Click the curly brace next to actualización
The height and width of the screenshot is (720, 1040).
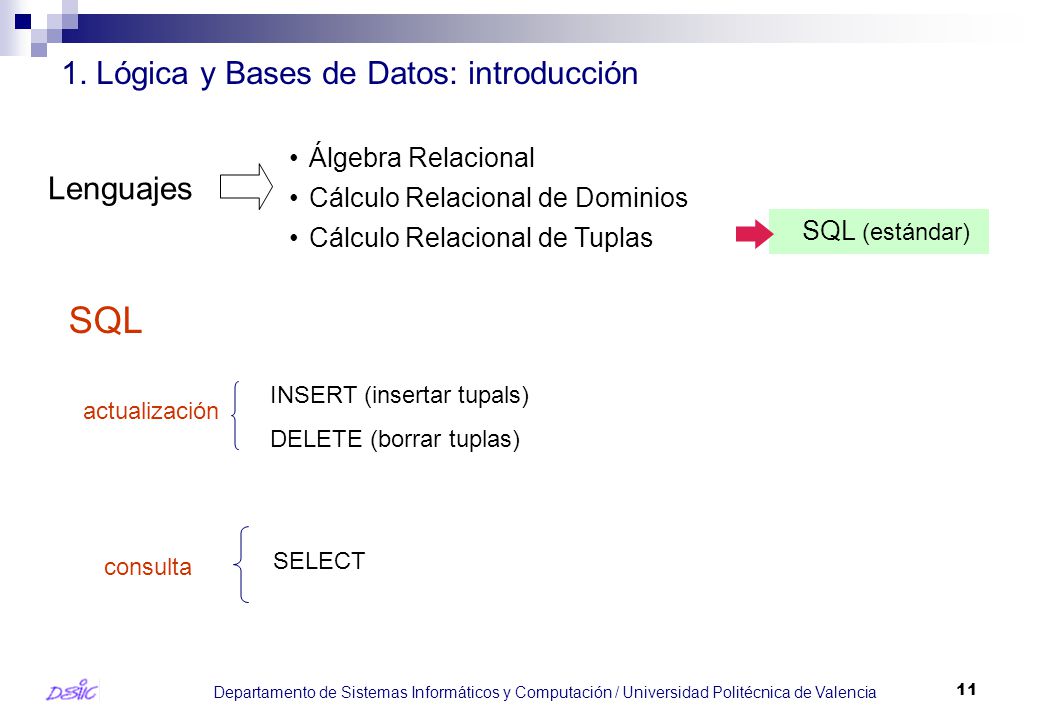click(x=235, y=415)
